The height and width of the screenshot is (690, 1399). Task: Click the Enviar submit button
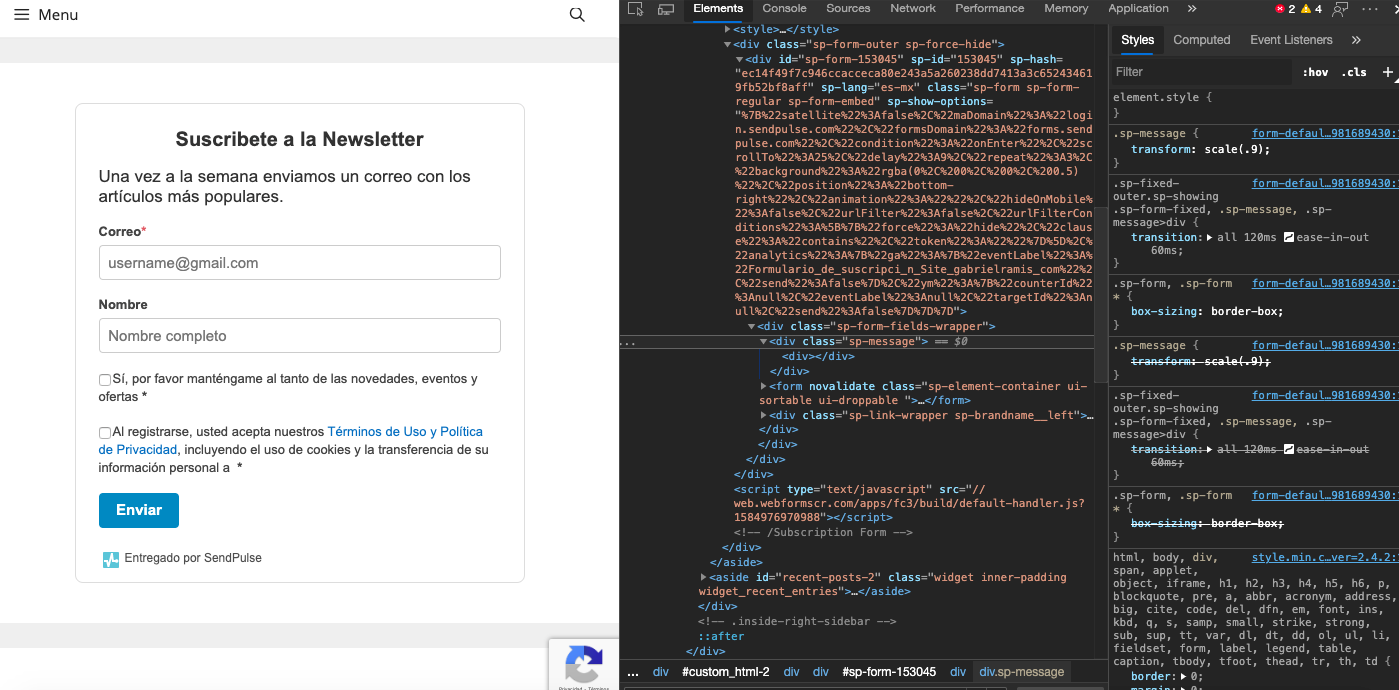click(139, 510)
